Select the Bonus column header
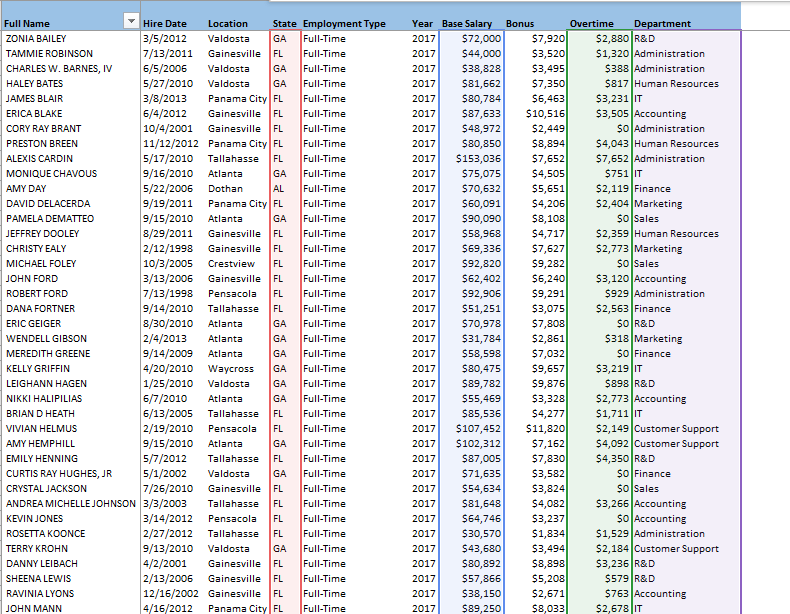The image size is (790, 614). (x=520, y=24)
